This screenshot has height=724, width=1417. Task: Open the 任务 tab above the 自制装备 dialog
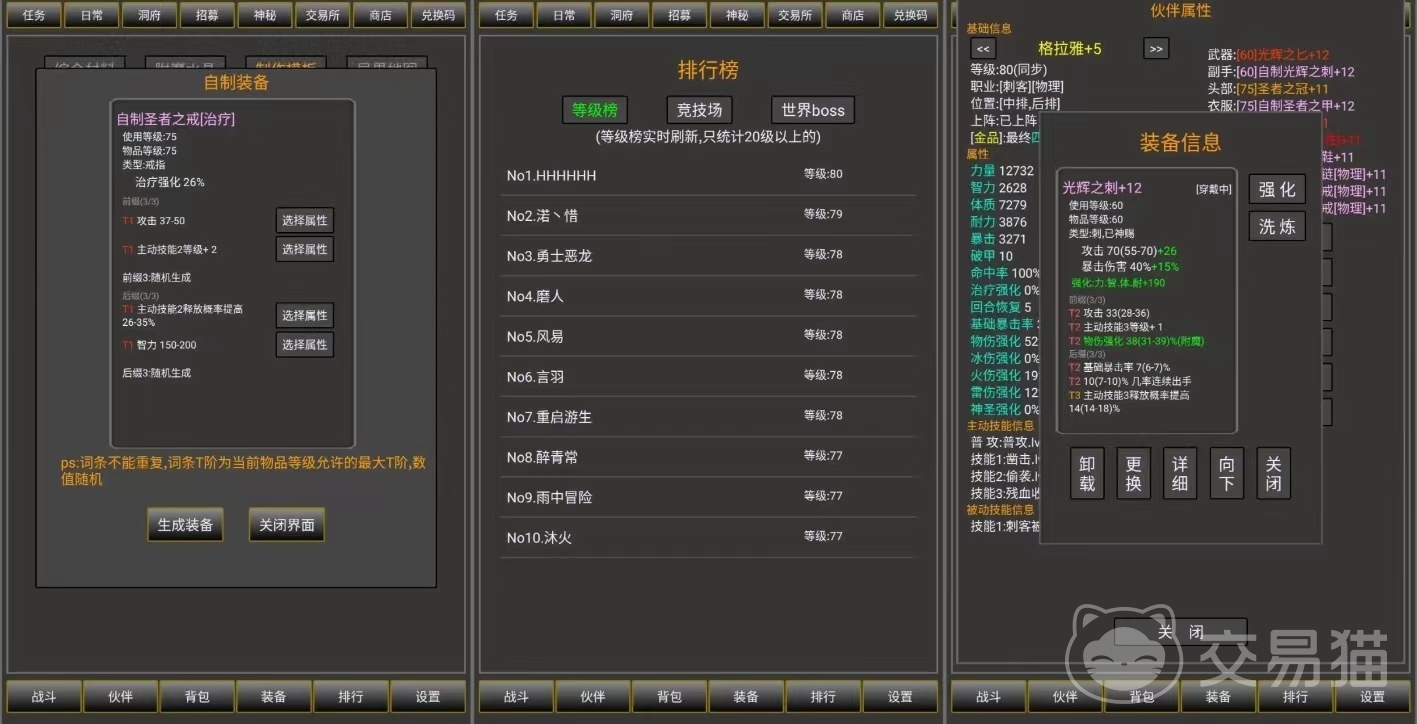pos(34,15)
